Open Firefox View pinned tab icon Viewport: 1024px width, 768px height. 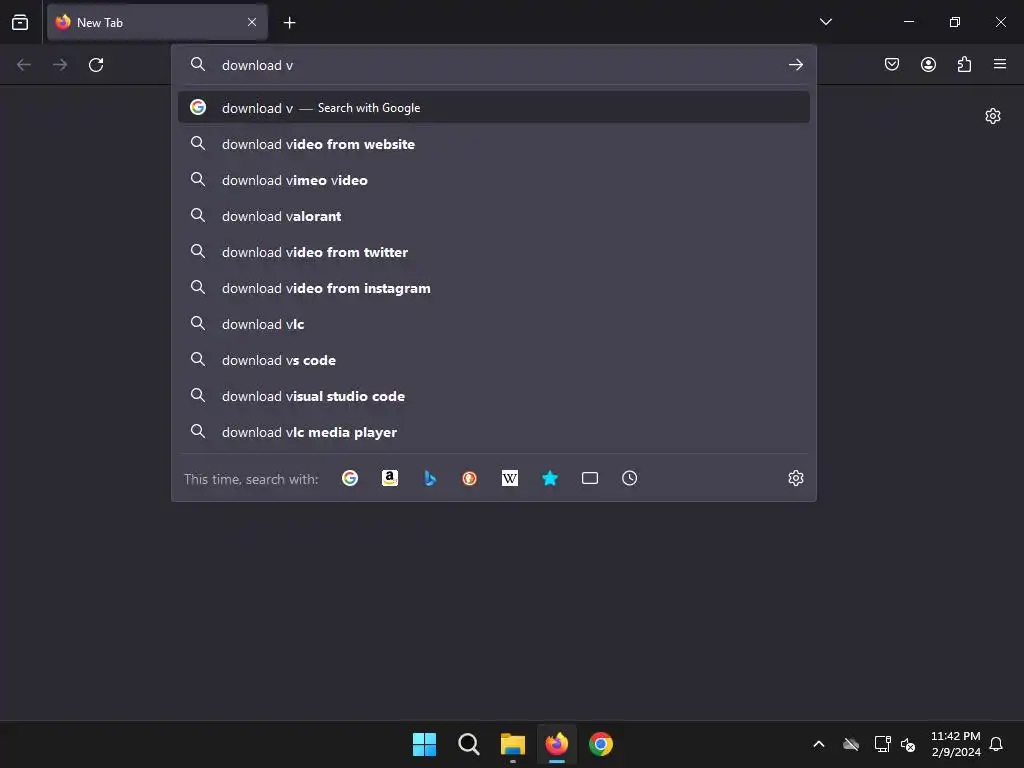[20, 22]
